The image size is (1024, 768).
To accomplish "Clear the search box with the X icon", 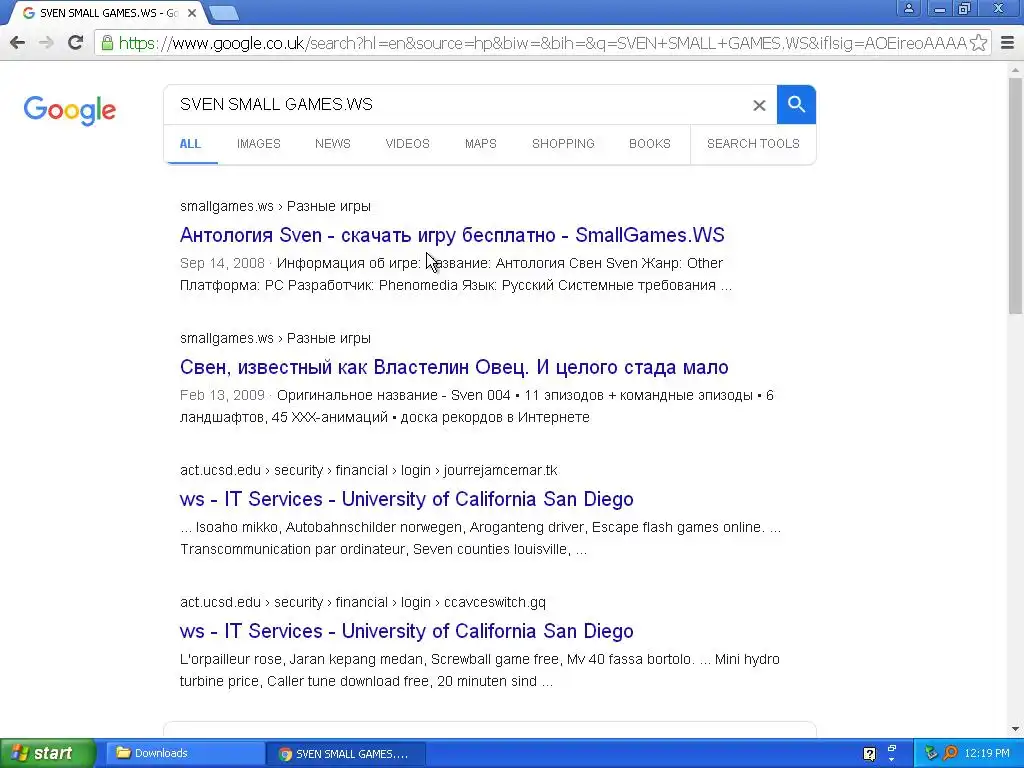I will pos(759,105).
